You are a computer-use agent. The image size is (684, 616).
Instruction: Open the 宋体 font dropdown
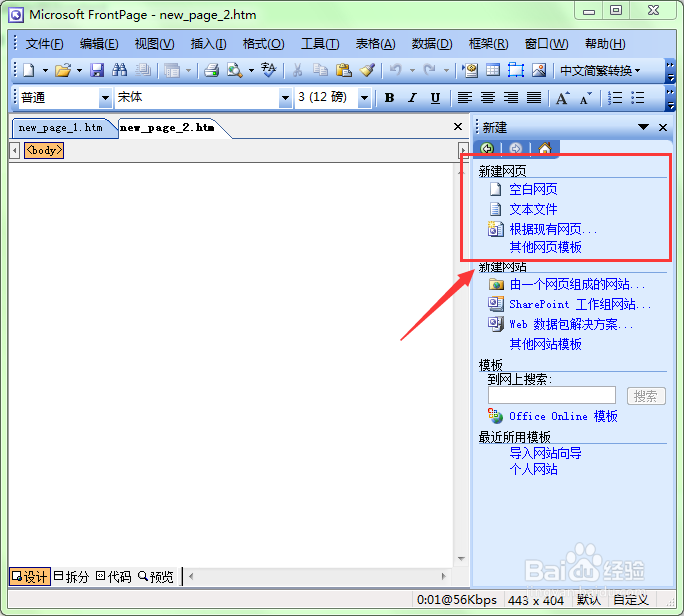point(285,98)
